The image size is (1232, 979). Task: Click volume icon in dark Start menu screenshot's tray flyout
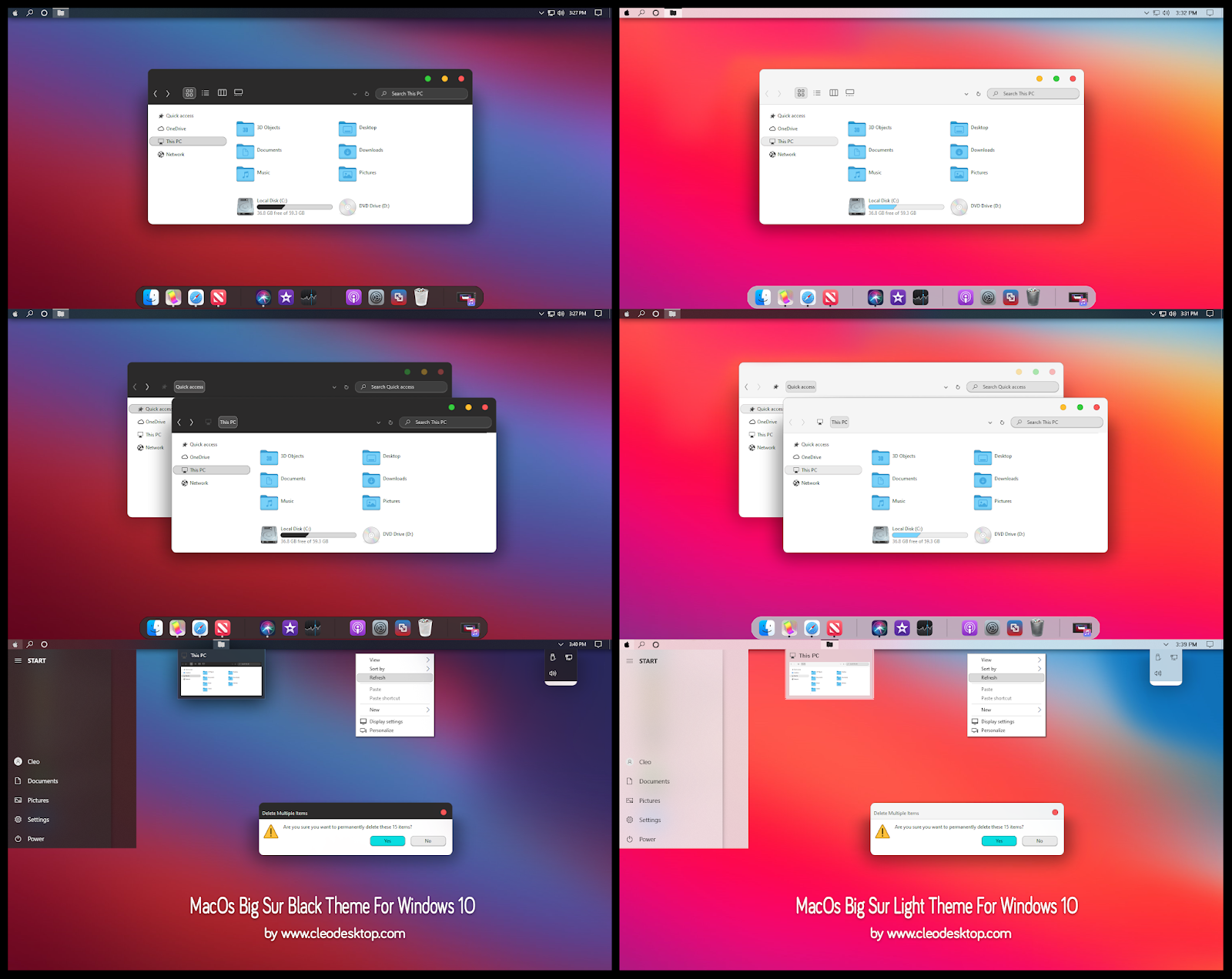tap(553, 673)
